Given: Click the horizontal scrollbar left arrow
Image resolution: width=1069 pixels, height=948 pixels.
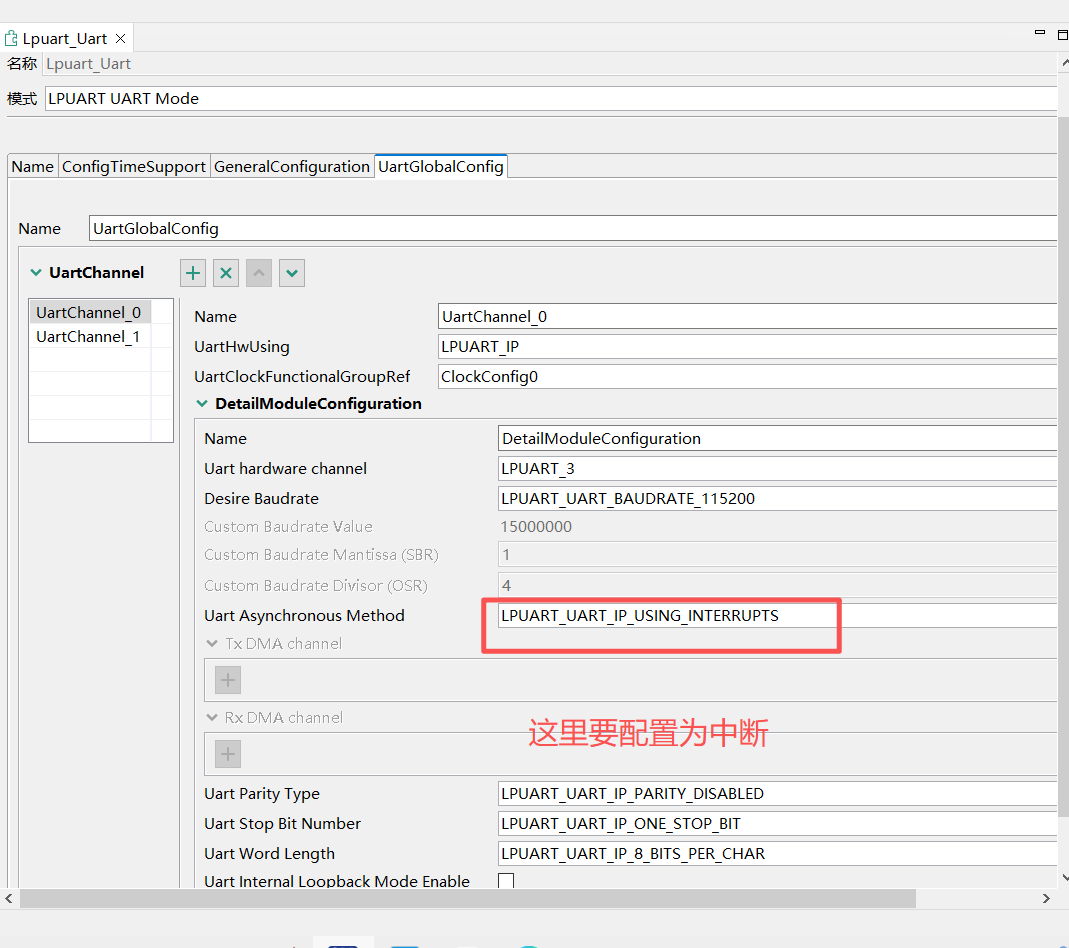Looking at the screenshot, I should pyautogui.click(x=9, y=898).
